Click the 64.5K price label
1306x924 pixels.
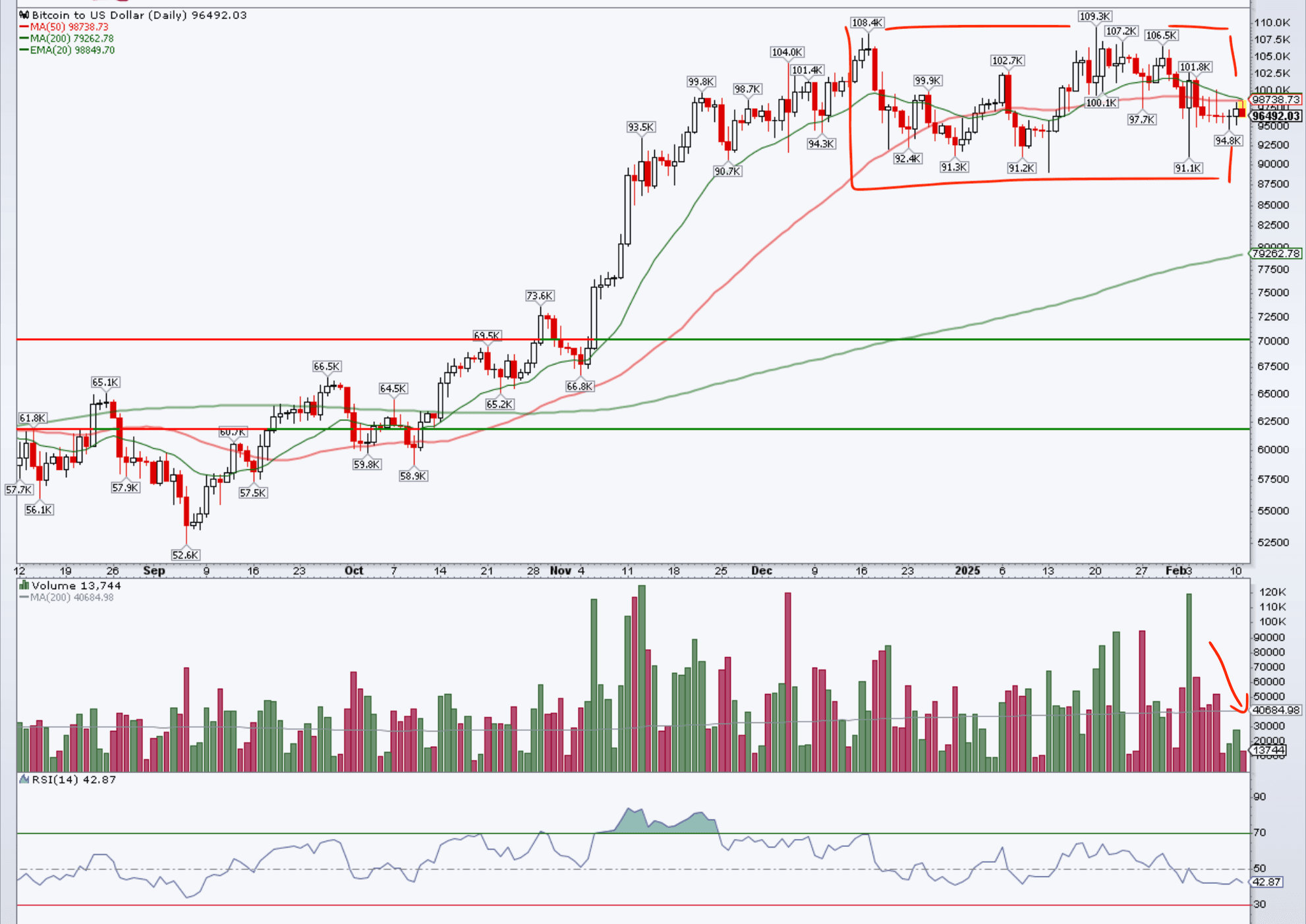coord(393,389)
